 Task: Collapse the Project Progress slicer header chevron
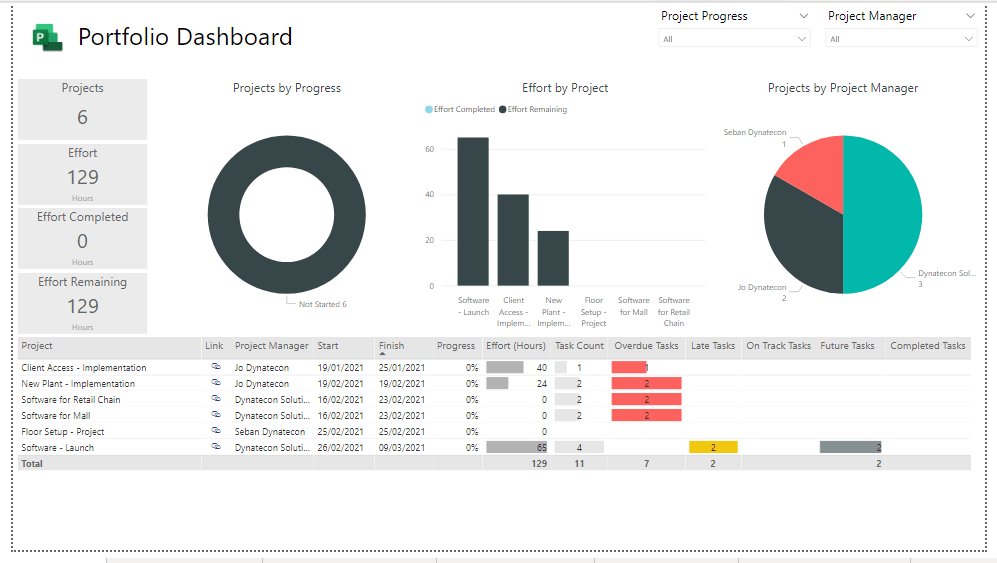[803, 17]
